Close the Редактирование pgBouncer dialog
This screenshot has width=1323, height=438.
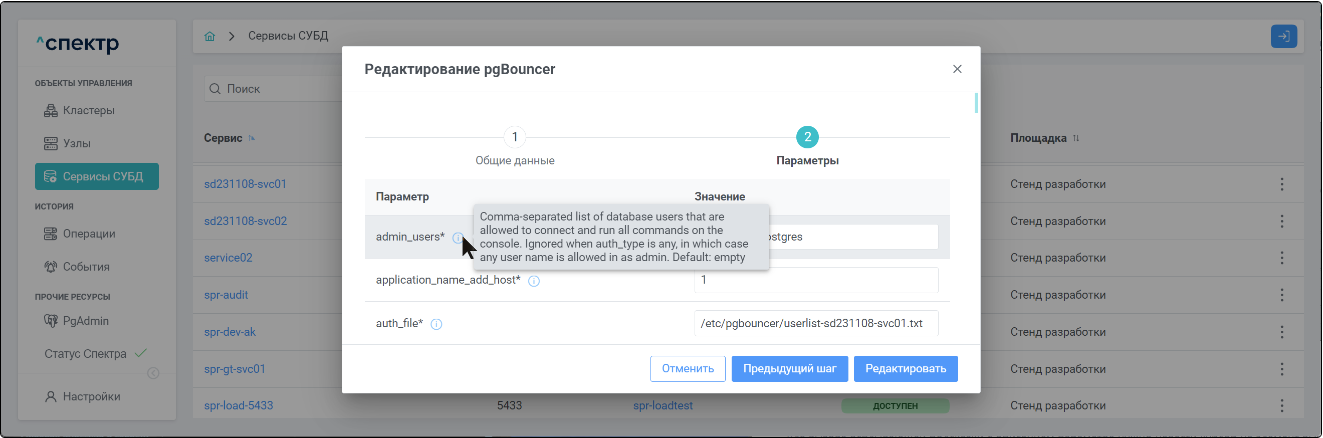pyautogui.click(x=957, y=69)
